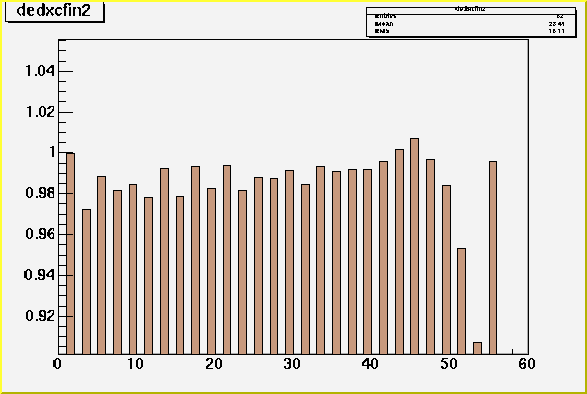The height and width of the screenshot is (394, 587).
Task: Click the Mean row in stats box
Action: click(471, 24)
